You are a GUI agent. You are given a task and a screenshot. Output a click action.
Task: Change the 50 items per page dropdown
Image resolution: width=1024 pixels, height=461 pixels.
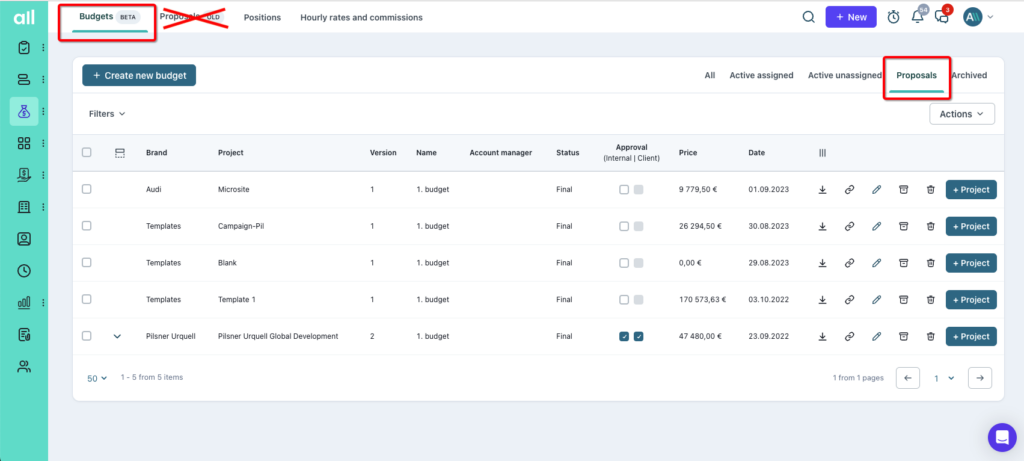click(97, 378)
